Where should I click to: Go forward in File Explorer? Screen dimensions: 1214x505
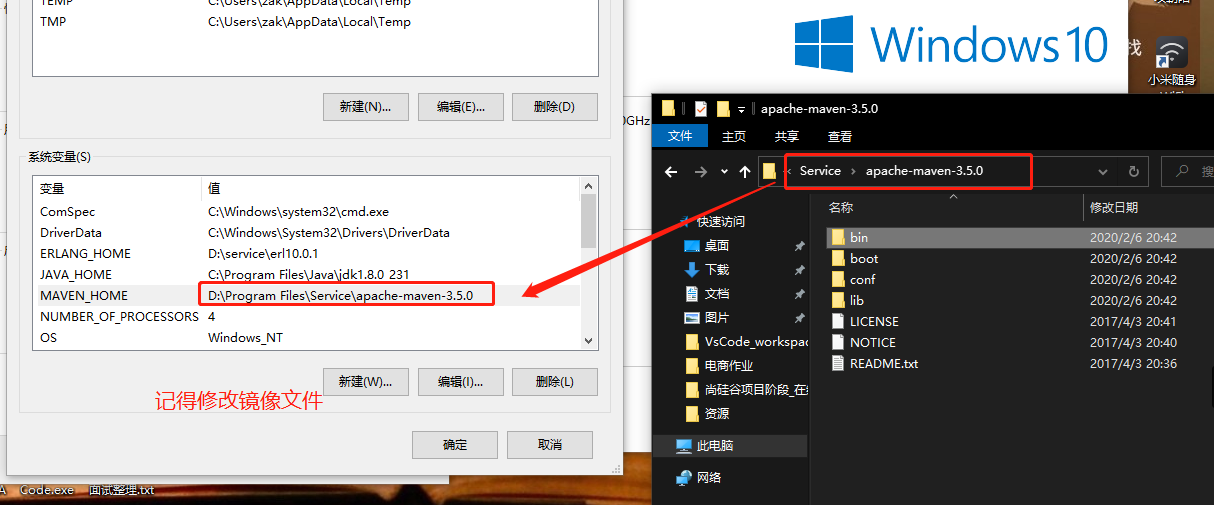[x=701, y=171]
